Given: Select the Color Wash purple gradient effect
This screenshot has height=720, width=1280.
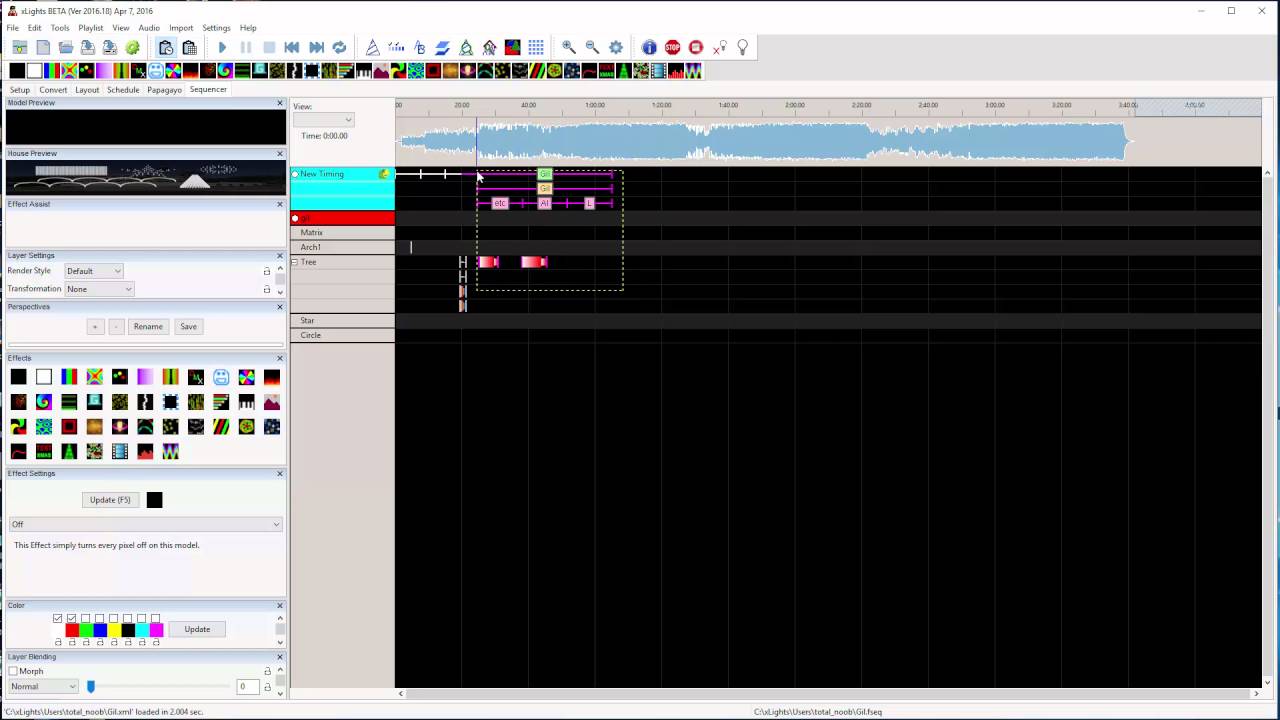Looking at the screenshot, I should (145, 377).
